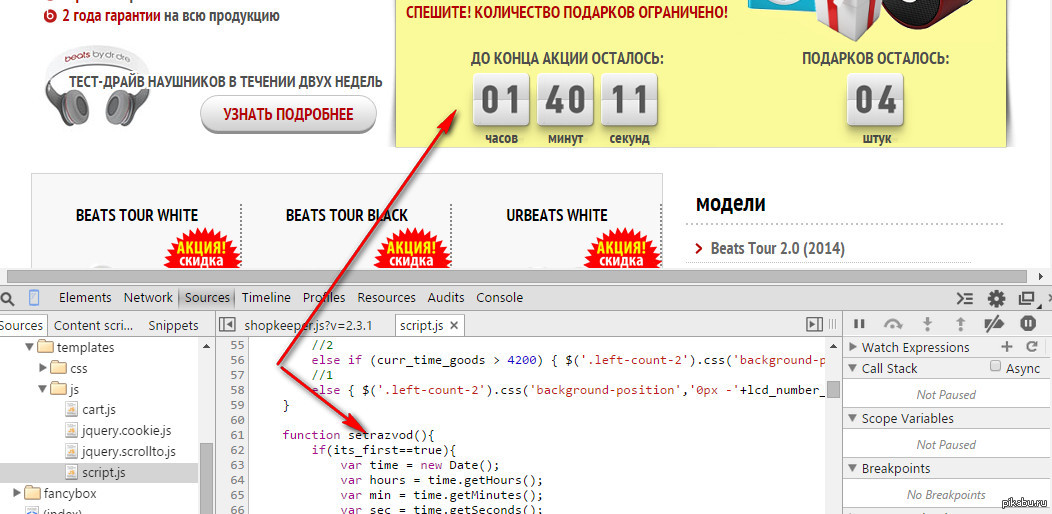Click the jquery.scrollto.js file icon
The height and width of the screenshot is (514, 1052).
(x=72, y=452)
